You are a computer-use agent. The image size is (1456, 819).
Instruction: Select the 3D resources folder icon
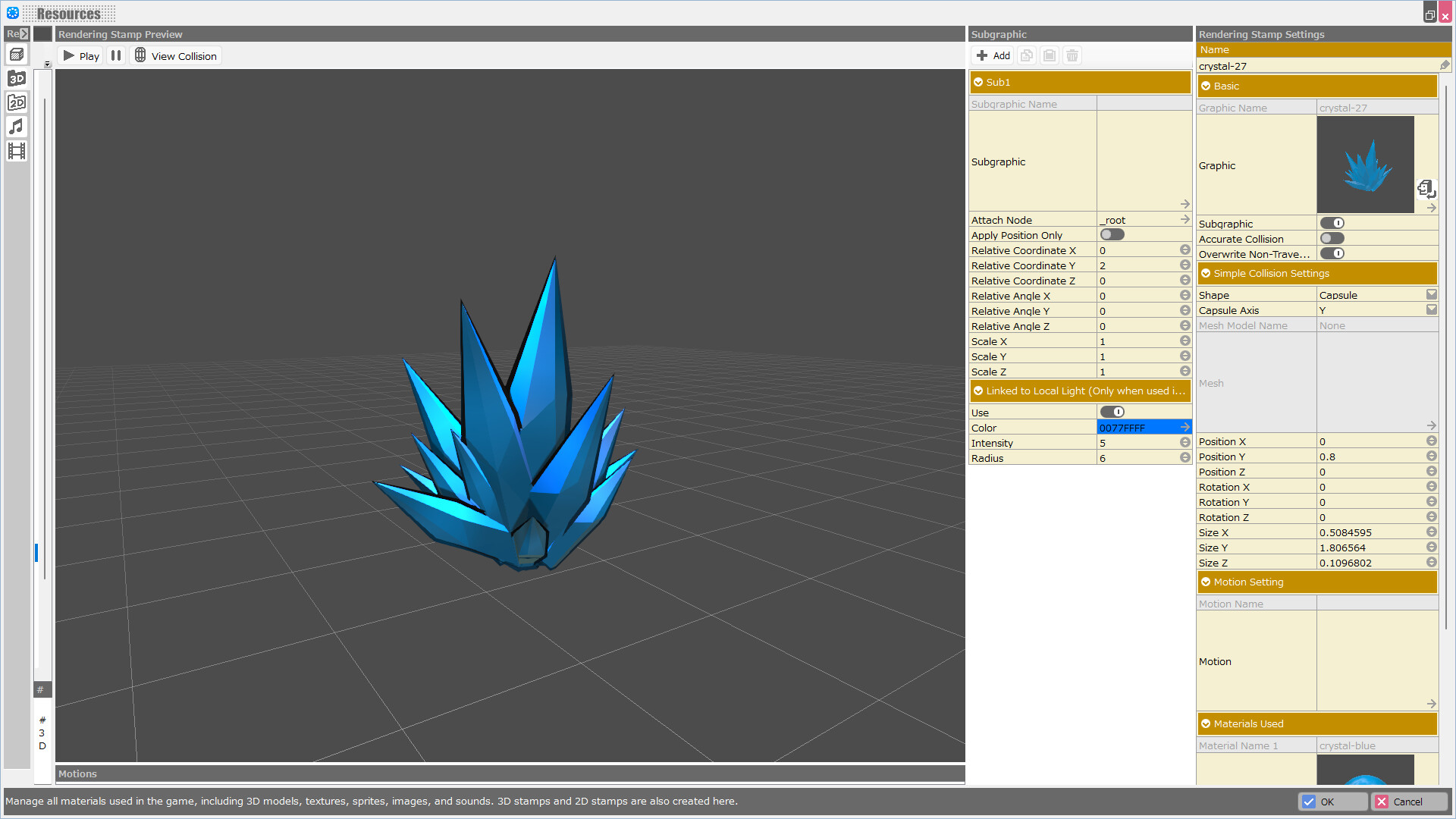tap(17, 77)
